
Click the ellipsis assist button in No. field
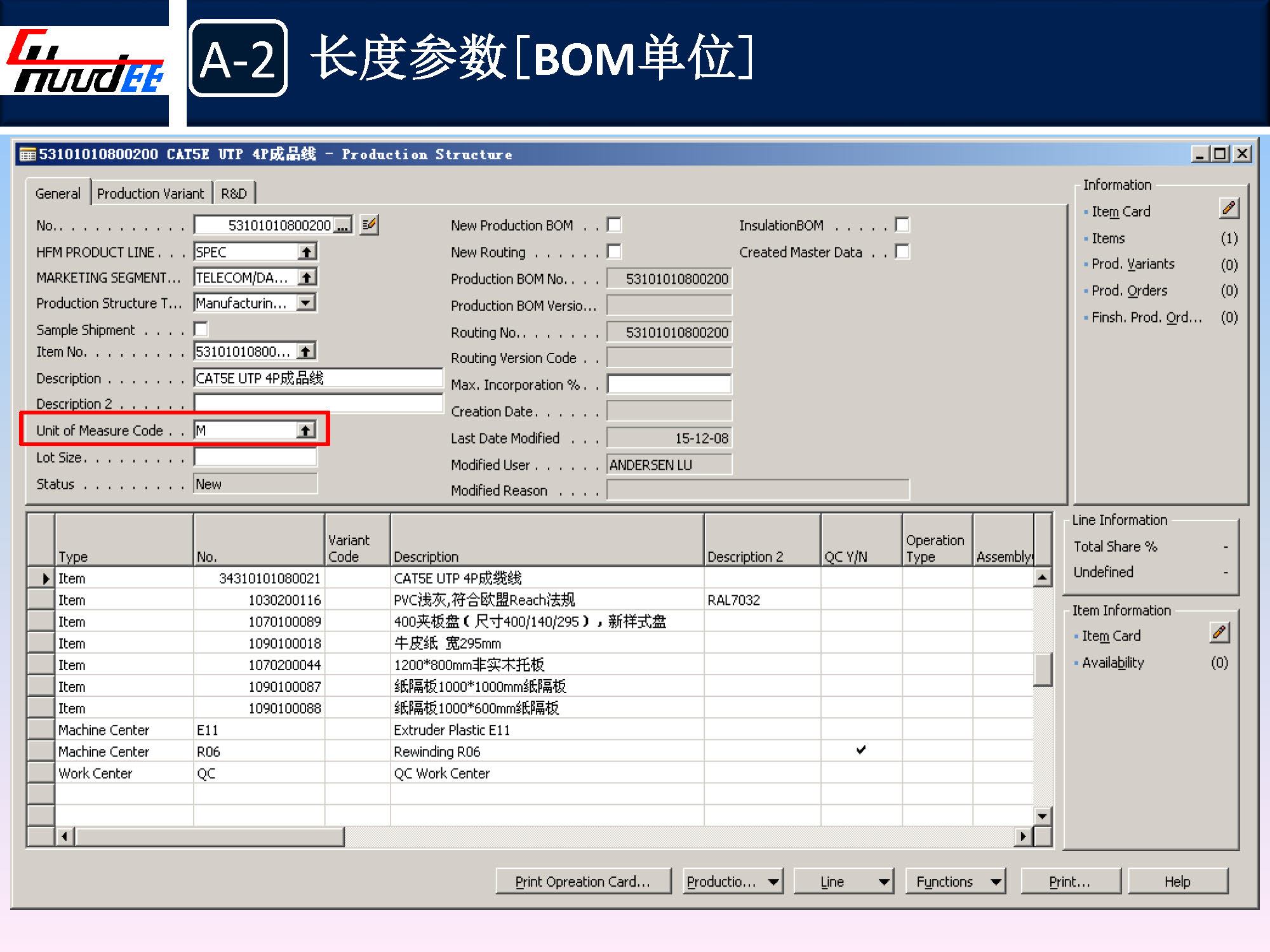click(342, 225)
